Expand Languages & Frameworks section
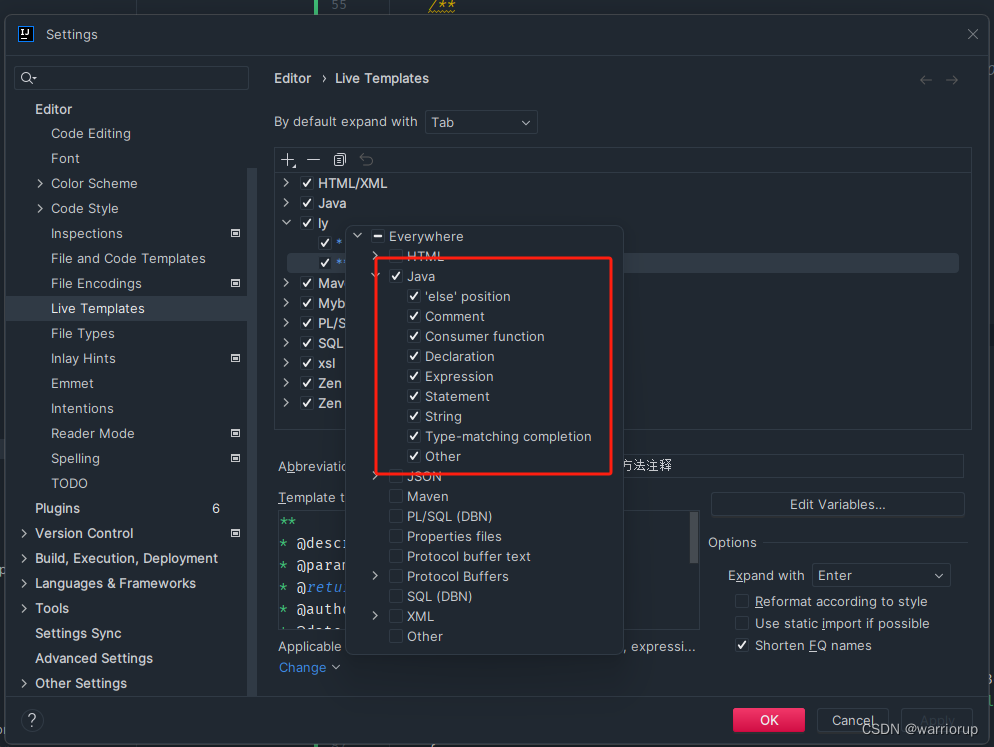This screenshot has height=747, width=994. 24,583
